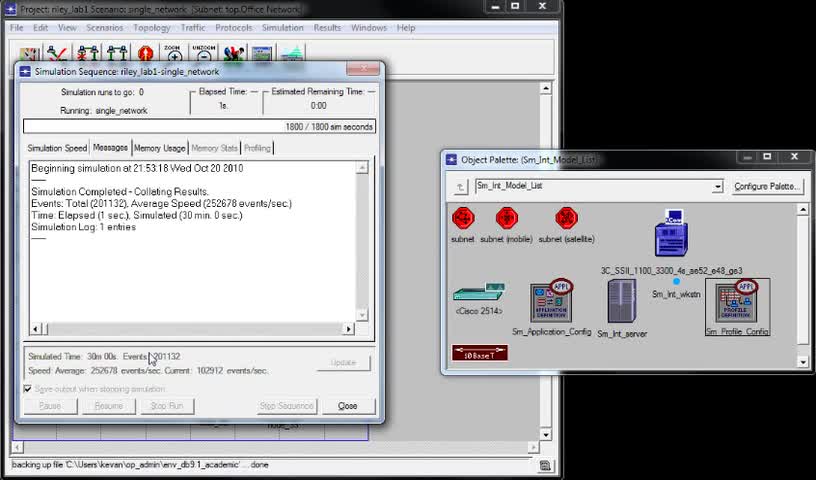Click the Unzoom (-) toolbar icon

click(203, 53)
